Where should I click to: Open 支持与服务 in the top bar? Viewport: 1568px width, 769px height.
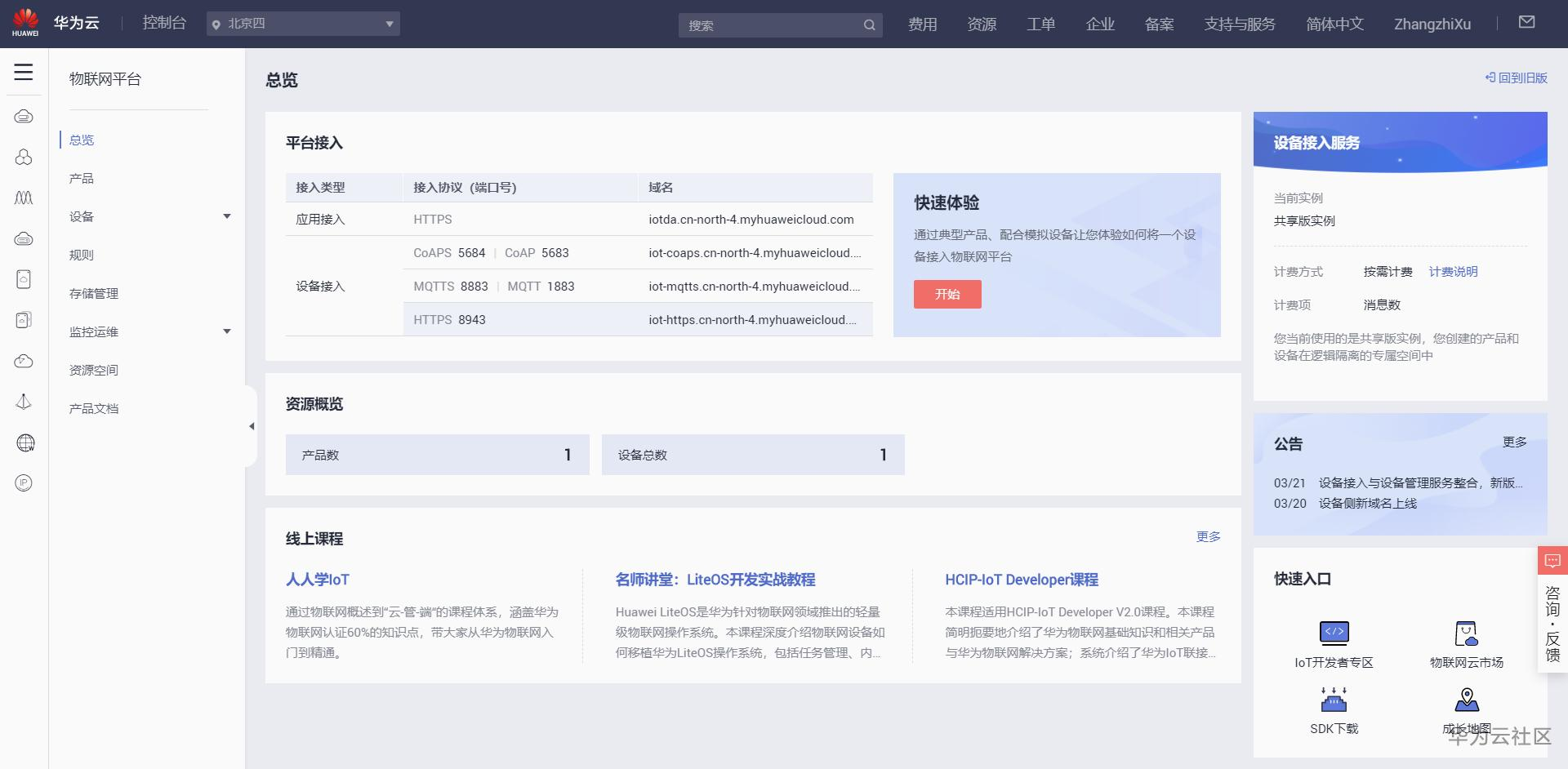tap(1240, 24)
